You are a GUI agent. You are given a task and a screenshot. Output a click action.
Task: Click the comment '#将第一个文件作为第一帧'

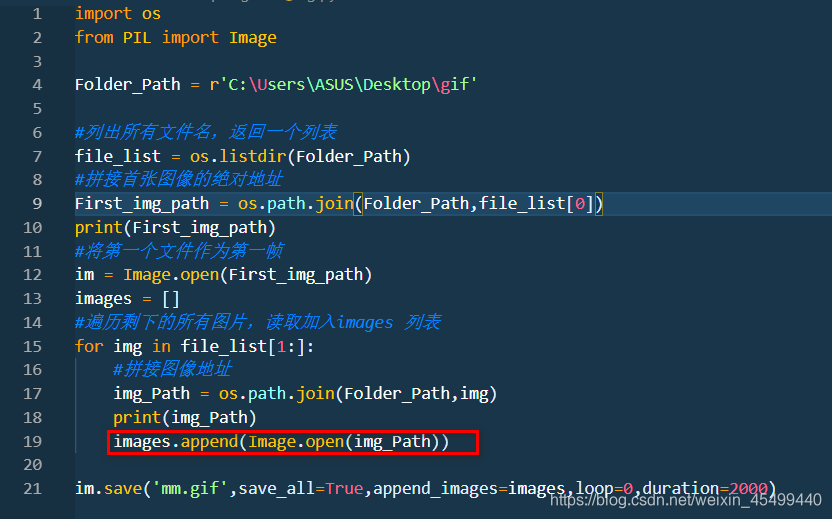click(x=179, y=251)
